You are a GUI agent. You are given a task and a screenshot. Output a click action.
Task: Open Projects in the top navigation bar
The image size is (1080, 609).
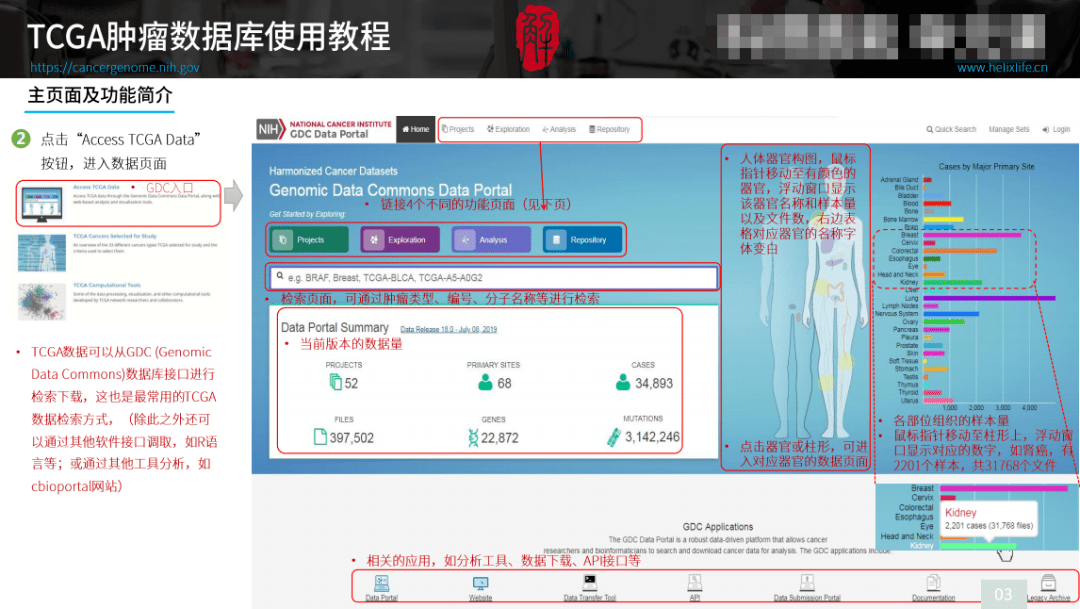click(x=458, y=129)
